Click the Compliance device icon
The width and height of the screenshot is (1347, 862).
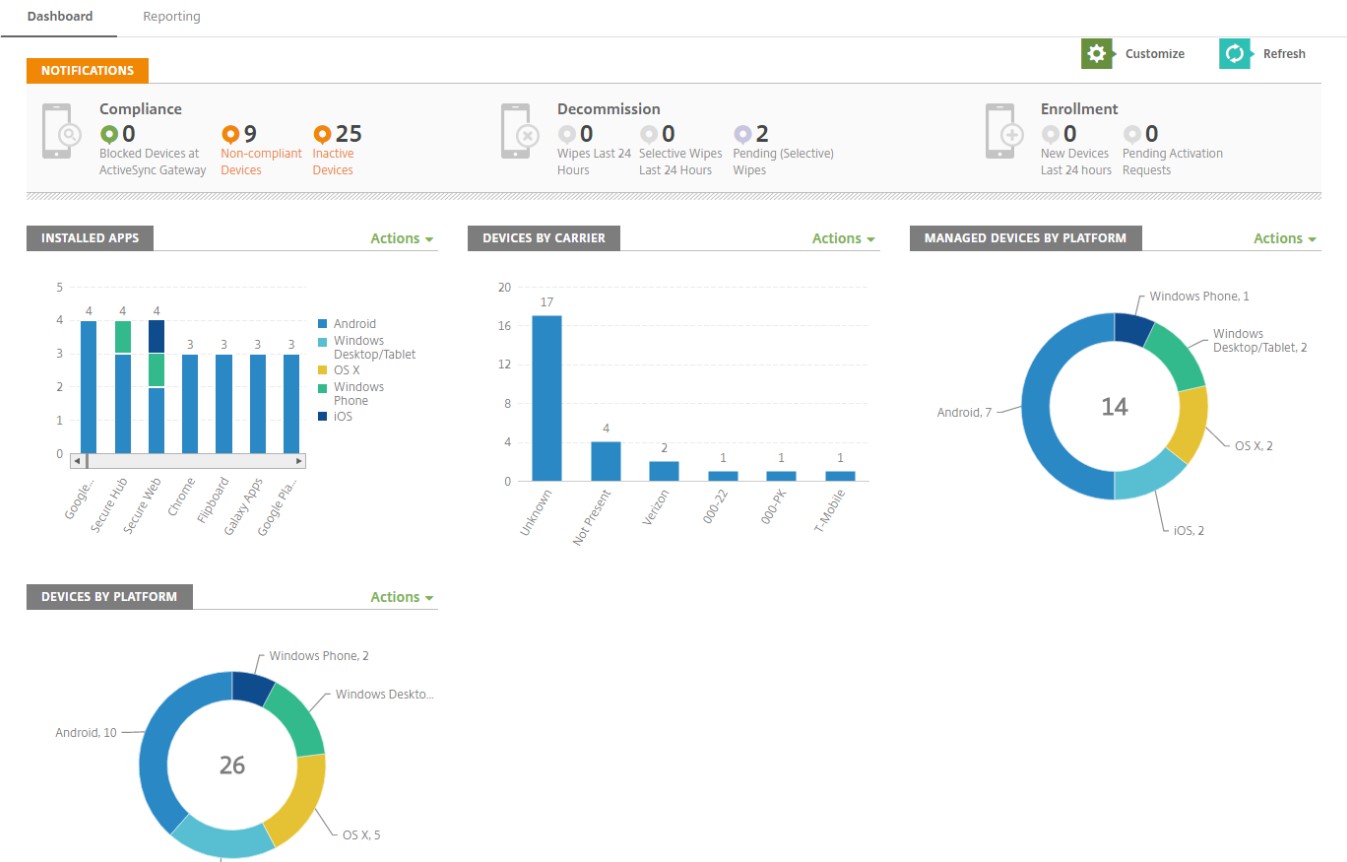pos(58,130)
